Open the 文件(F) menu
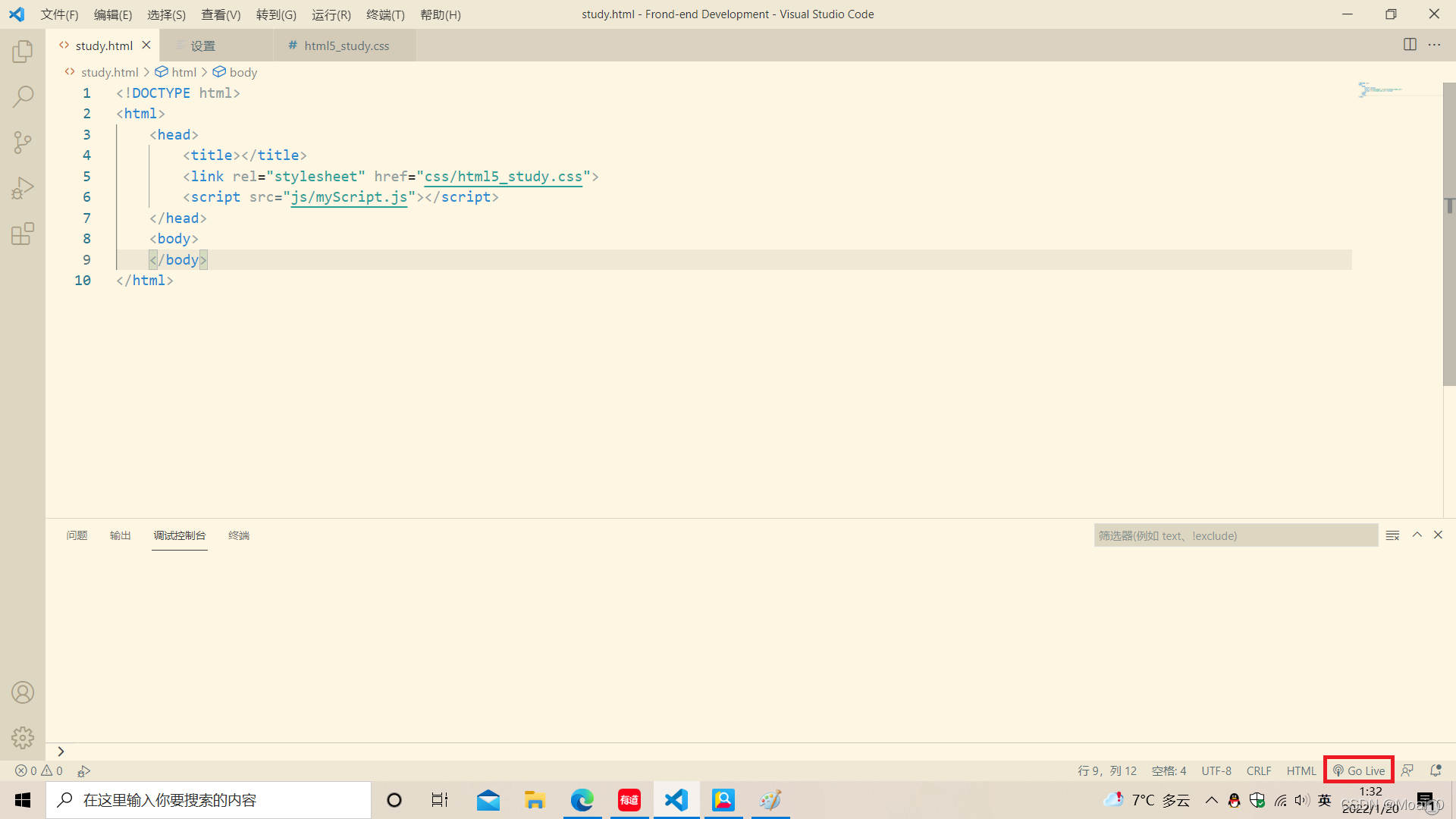 60,14
